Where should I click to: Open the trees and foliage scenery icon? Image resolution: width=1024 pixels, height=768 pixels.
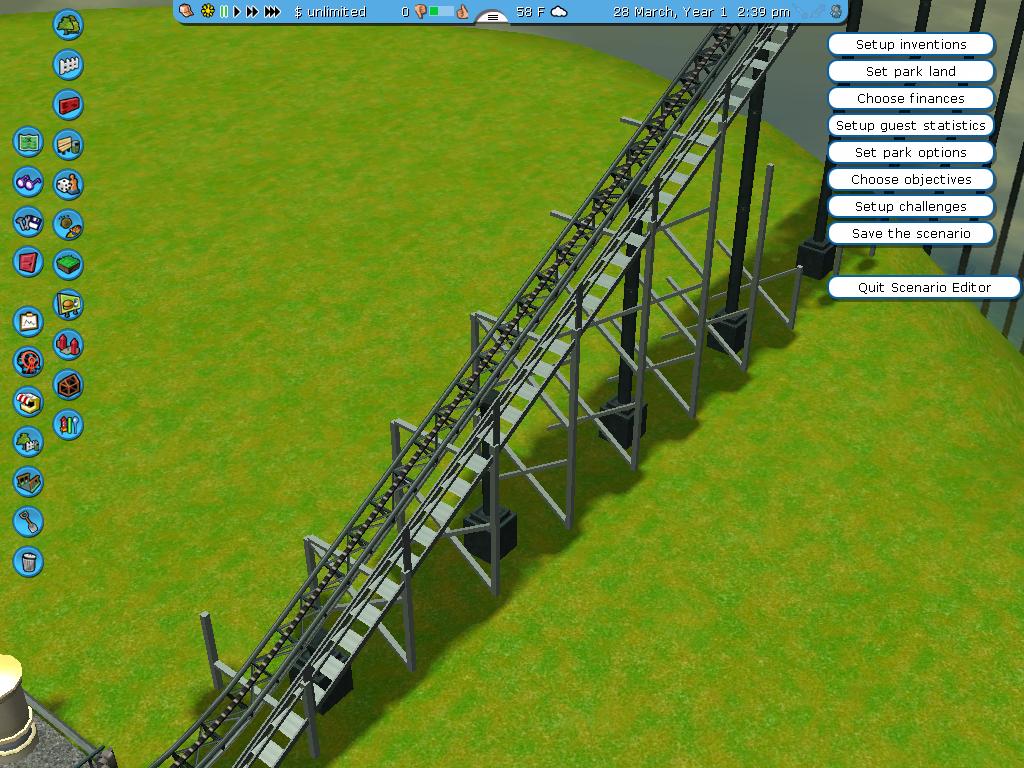pyautogui.click(x=68, y=25)
